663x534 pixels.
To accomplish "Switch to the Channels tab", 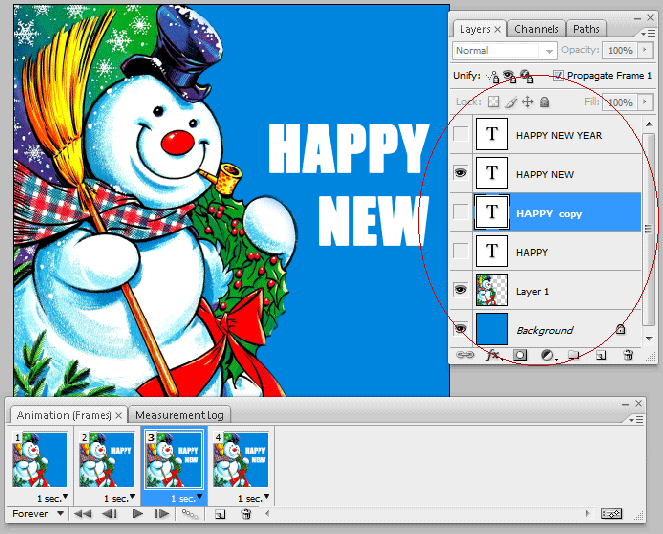I will [537, 30].
